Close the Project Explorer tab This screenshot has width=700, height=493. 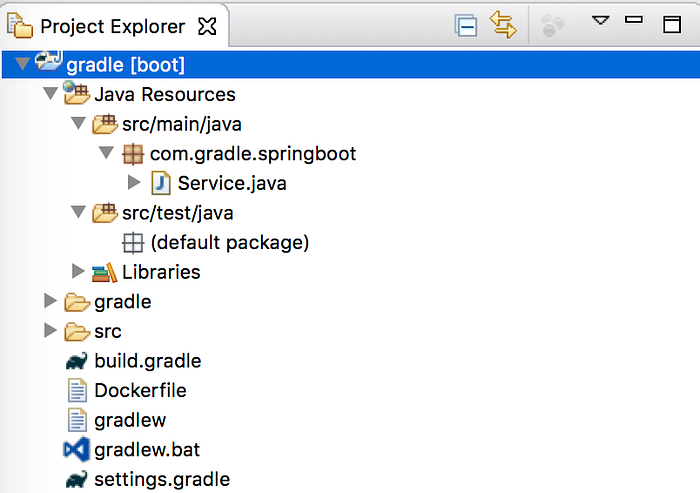pyautogui.click(x=207, y=26)
